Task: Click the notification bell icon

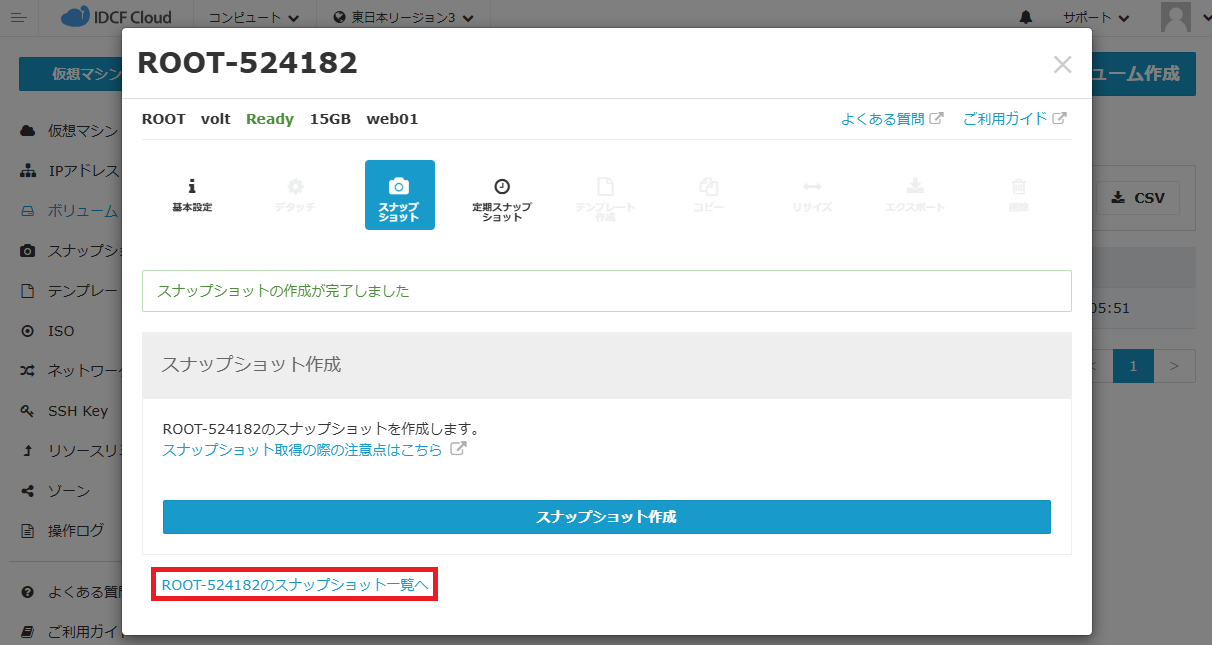Action: (x=1026, y=18)
